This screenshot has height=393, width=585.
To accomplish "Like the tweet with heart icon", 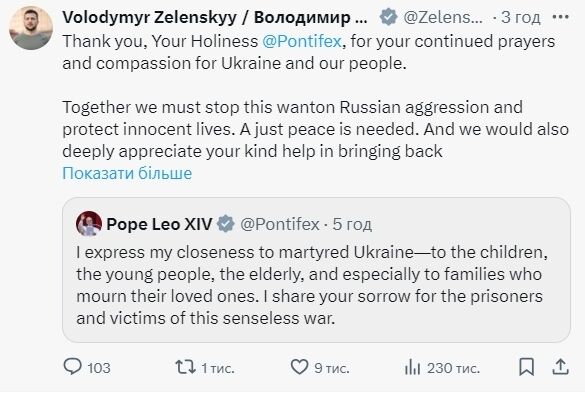I will [x=320, y=368].
